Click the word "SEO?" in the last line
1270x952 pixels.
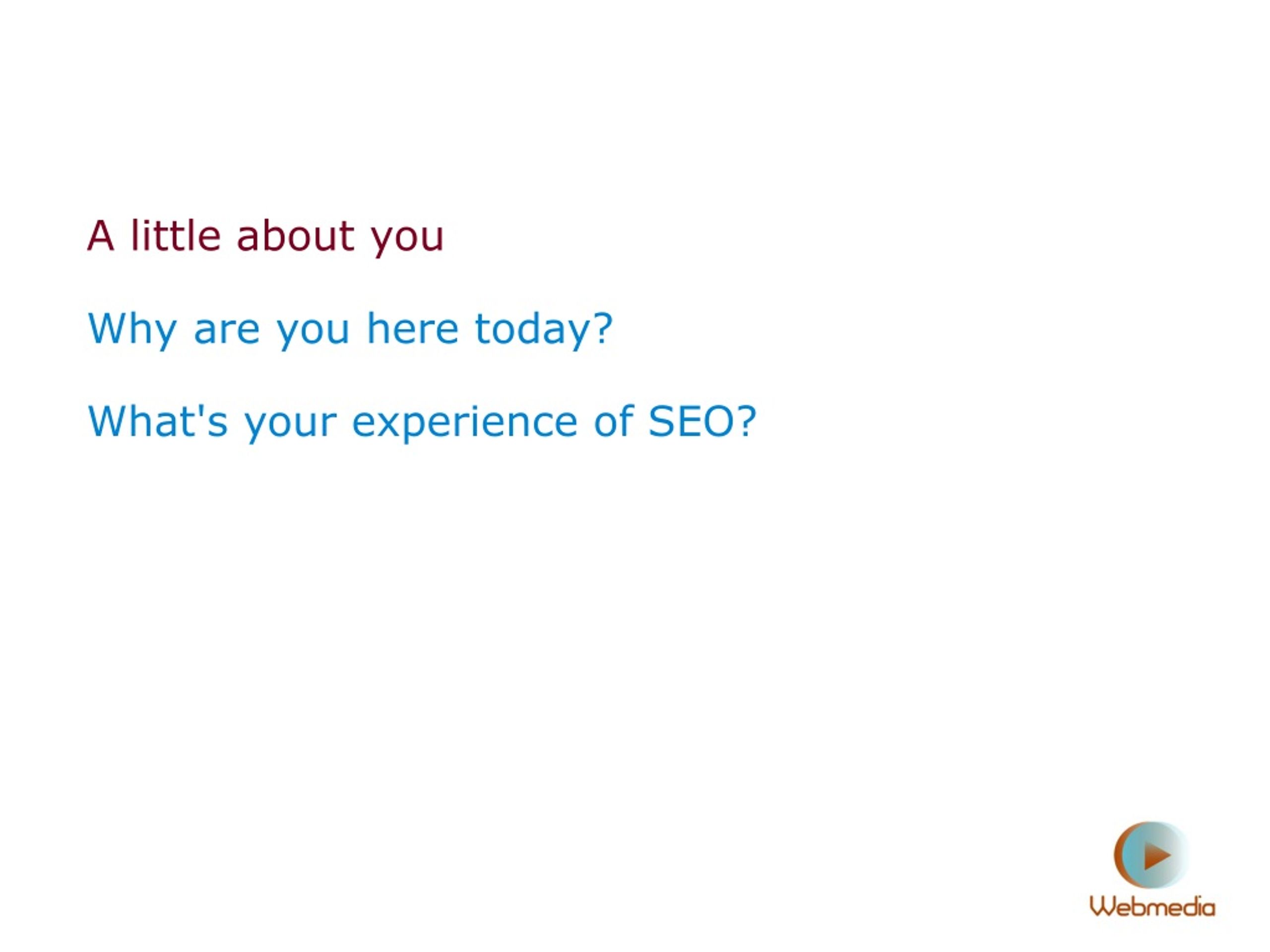(x=703, y=421)
